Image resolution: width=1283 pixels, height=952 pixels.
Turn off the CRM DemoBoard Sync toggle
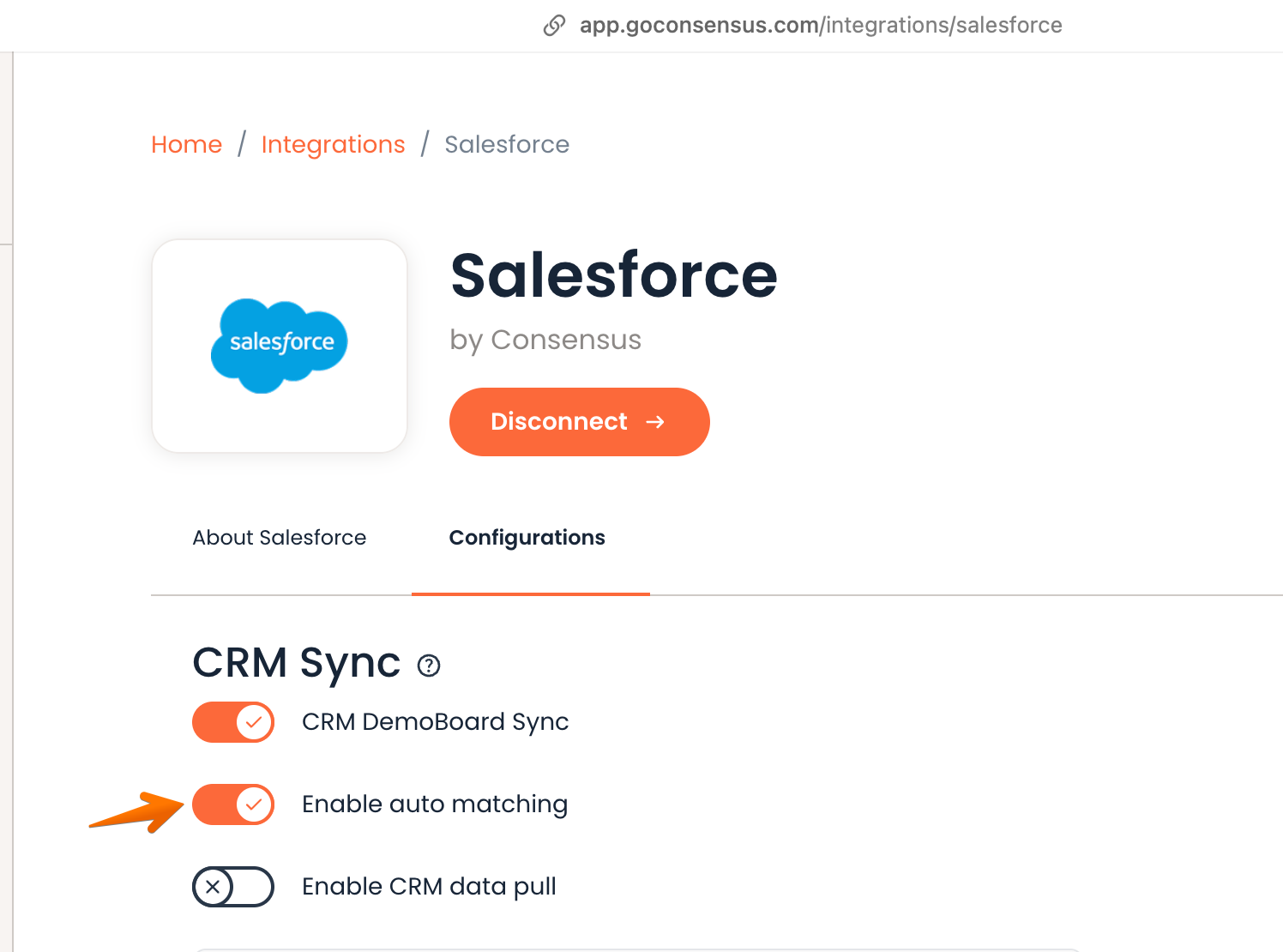coord(233,722)
